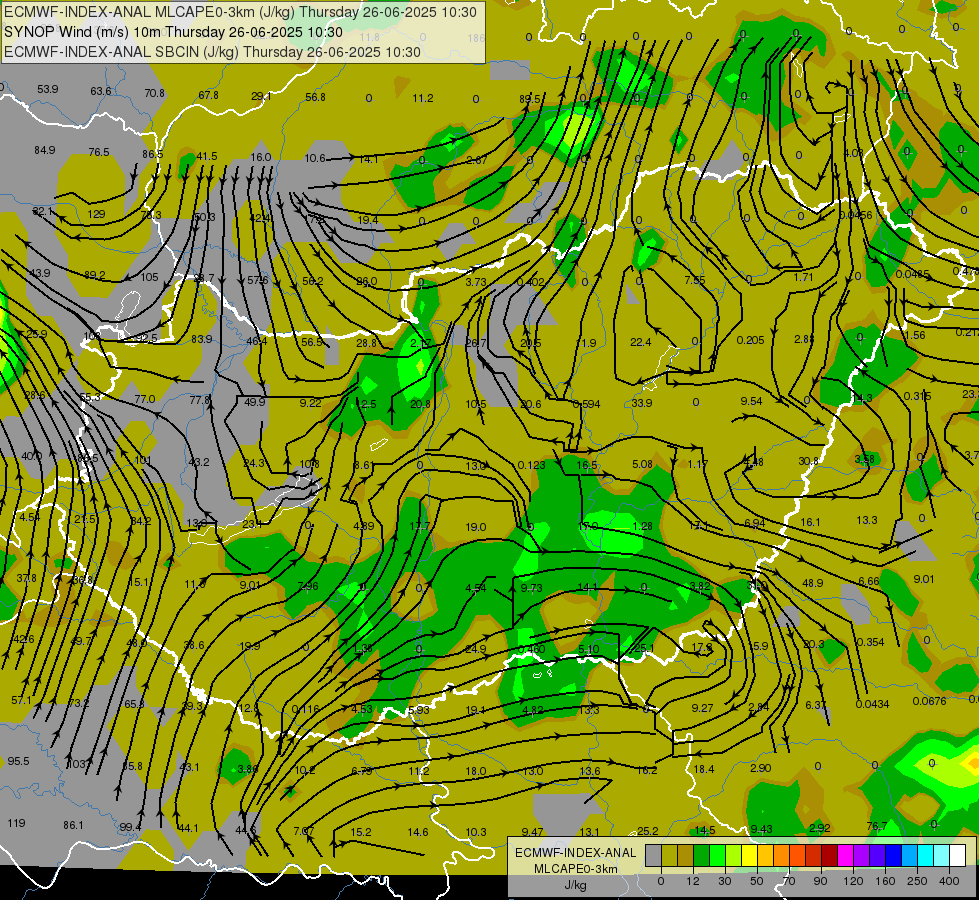The width and height of the screenshot is (979, 900).
Task: Click the legend tick label 120
Action: (x=853, y=881)
